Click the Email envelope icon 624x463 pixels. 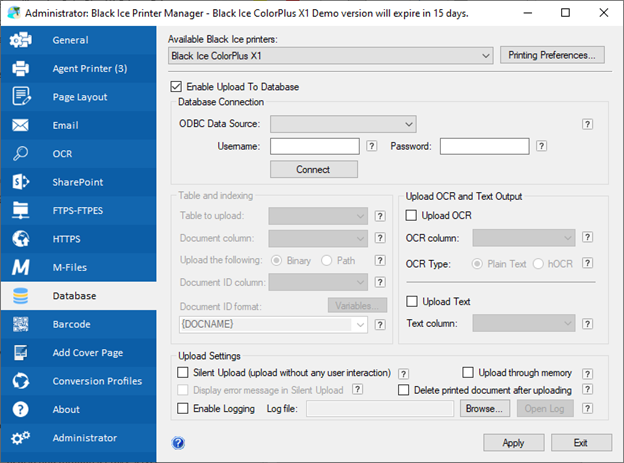click(x=20, y=125)
